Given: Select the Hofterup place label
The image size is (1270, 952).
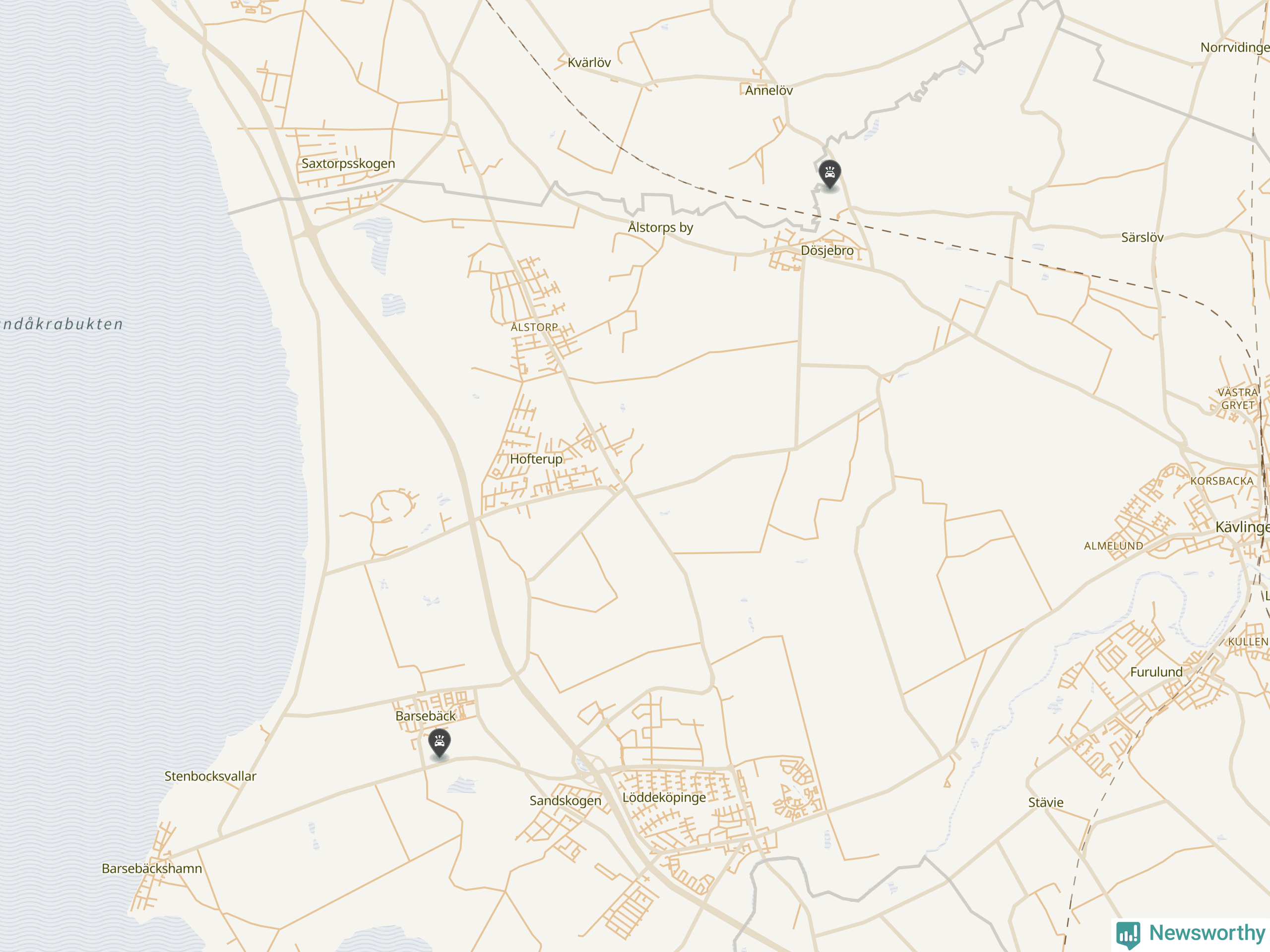Looking at the screenshot, I should click(x=536, y=459).
